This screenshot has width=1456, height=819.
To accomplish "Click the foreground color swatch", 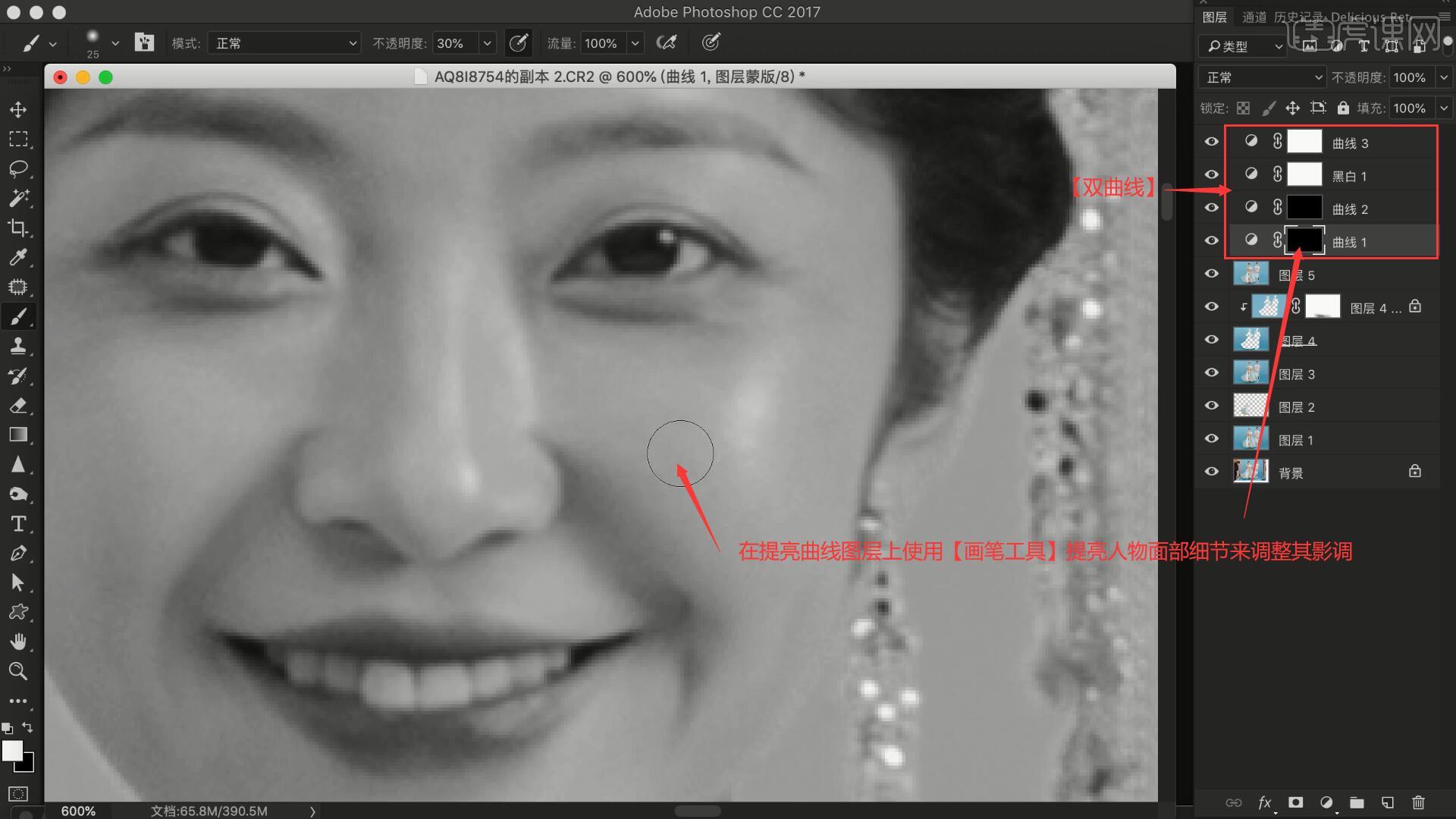I will tap(11, 751).
